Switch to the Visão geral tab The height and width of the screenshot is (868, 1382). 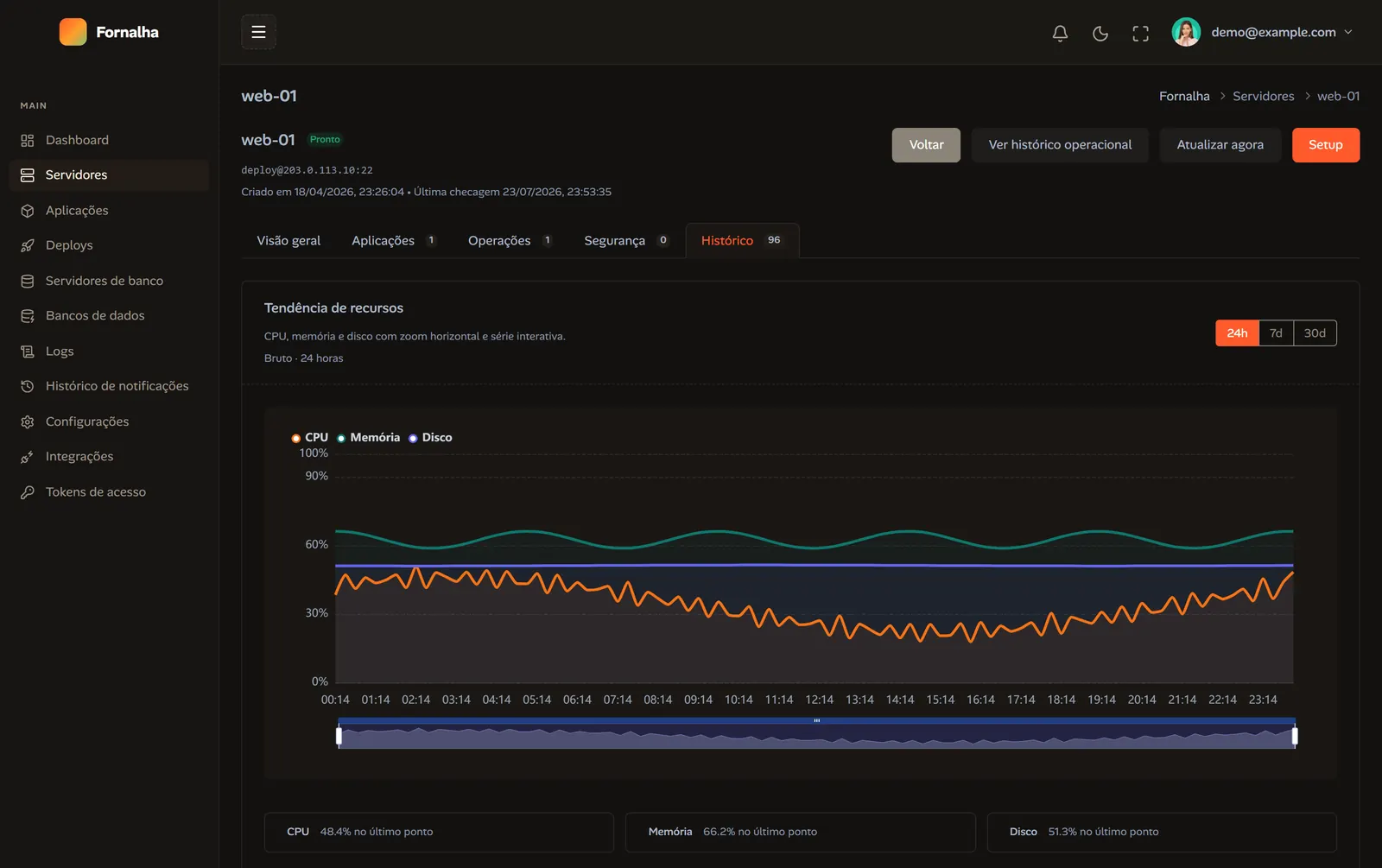click(x=288, y=241)
